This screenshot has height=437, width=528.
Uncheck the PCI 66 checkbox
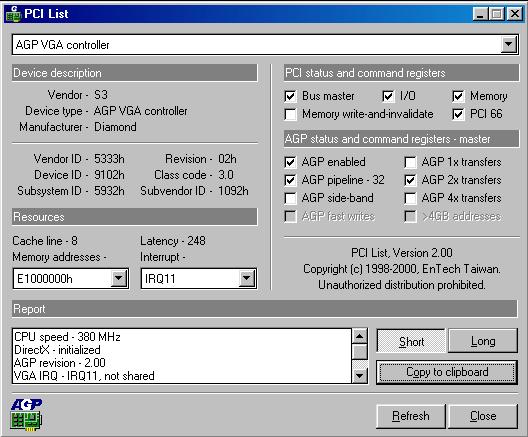458,114
